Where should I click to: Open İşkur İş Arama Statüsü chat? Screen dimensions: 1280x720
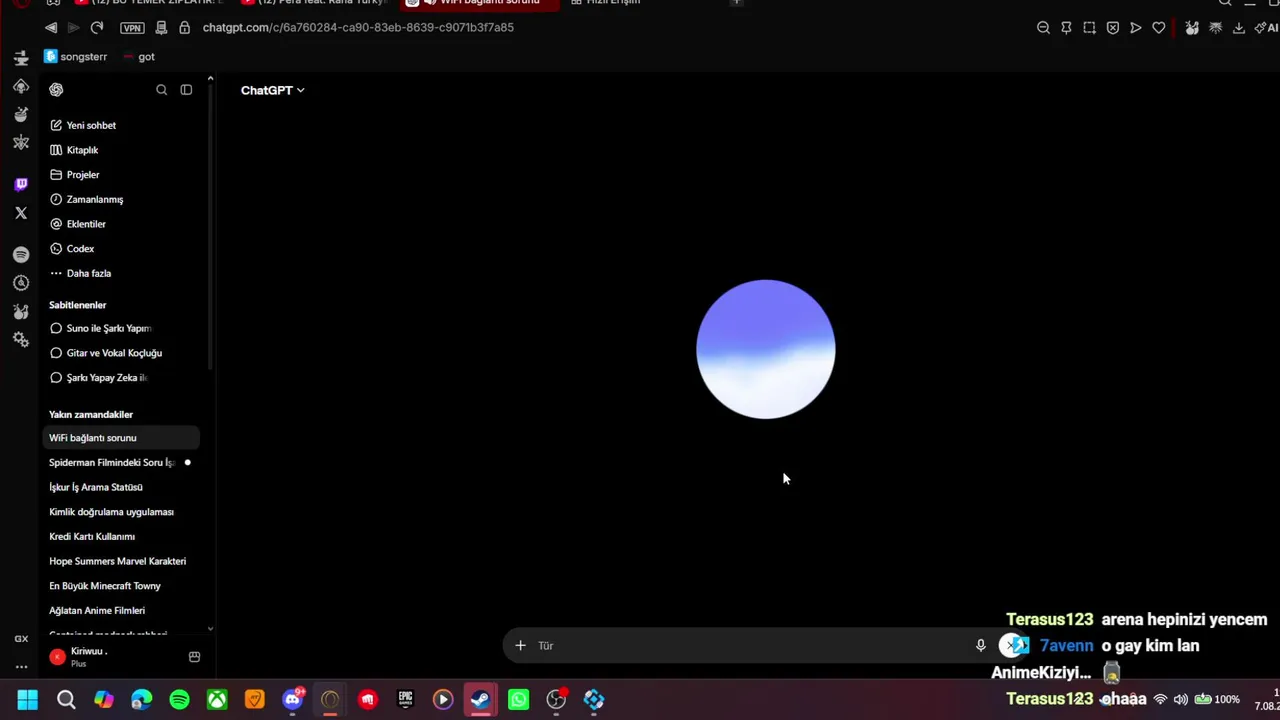[x=122, y=487]
